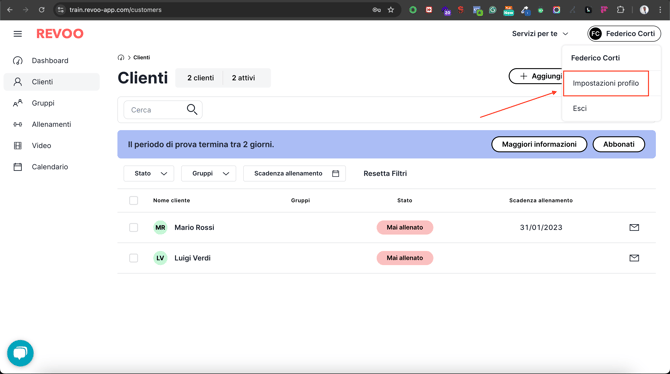Image resolution: width=670 pixels, height=374 pixels.
Task: Open Luigi Verdi client name
Action: tap(192, 258)
